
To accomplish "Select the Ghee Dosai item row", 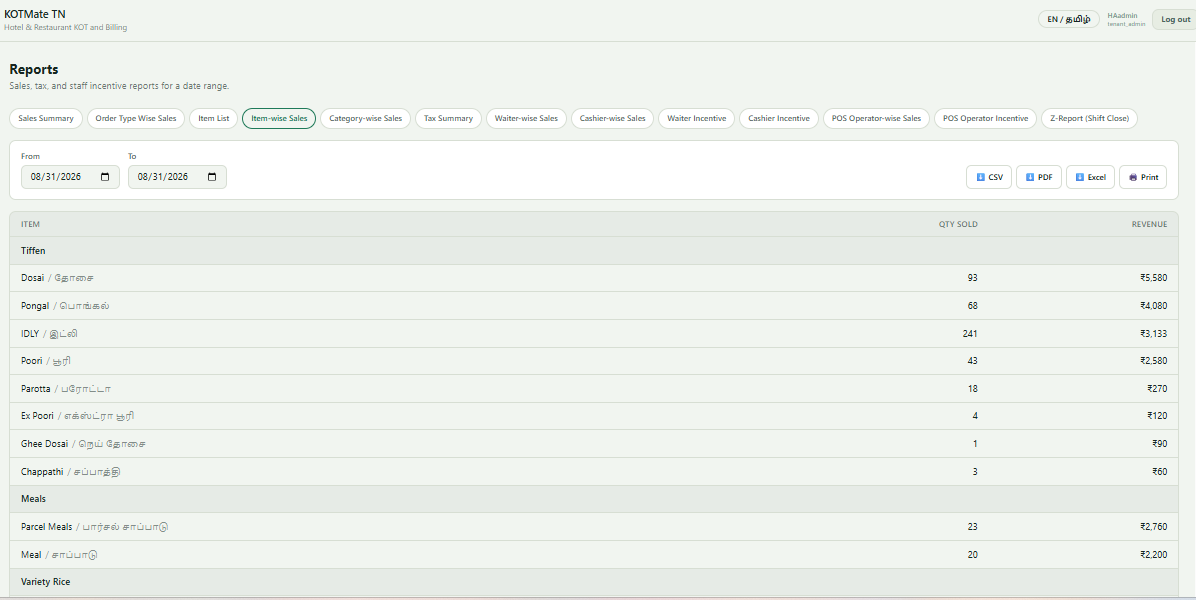I will (x=593, y=444).
